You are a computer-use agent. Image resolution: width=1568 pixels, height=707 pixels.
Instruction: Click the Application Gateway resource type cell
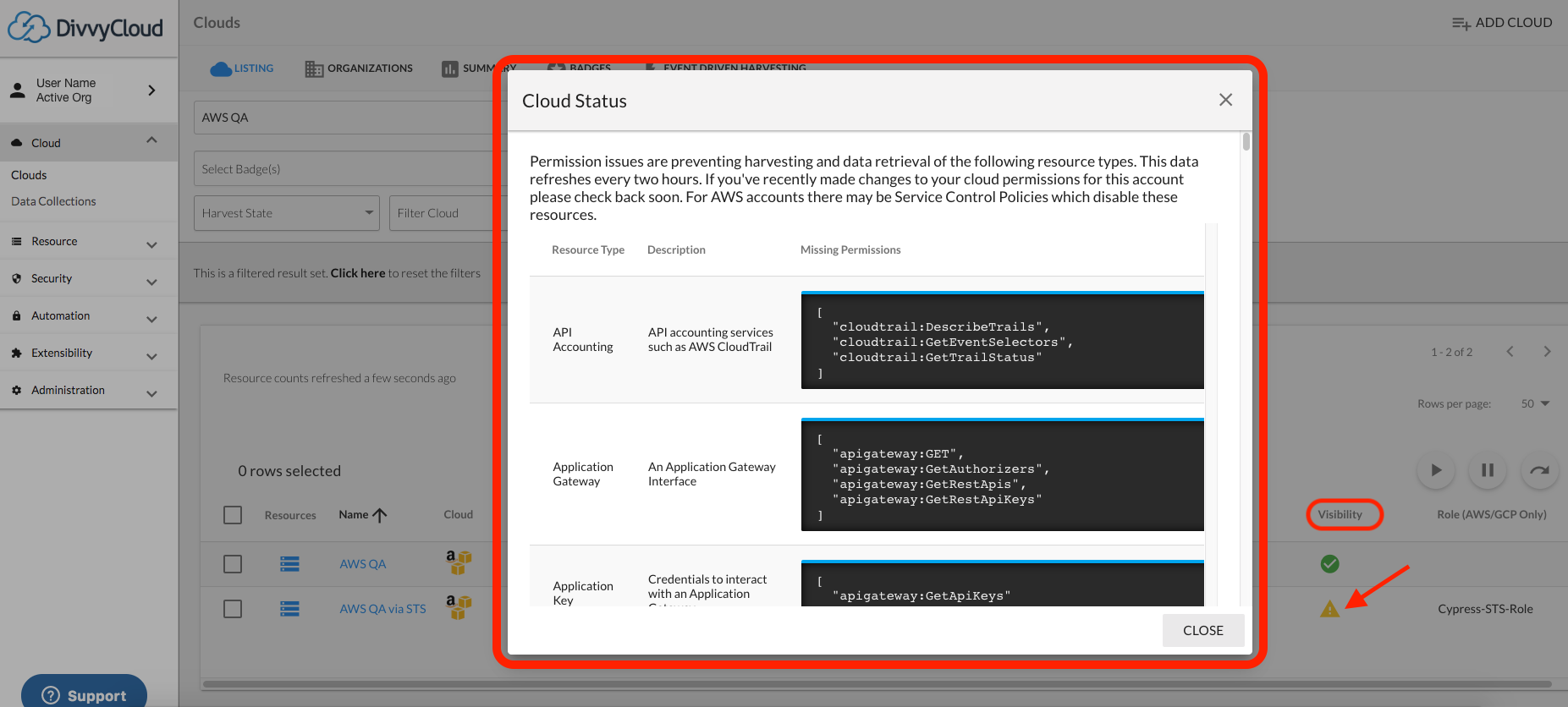(x=583, y=474)
